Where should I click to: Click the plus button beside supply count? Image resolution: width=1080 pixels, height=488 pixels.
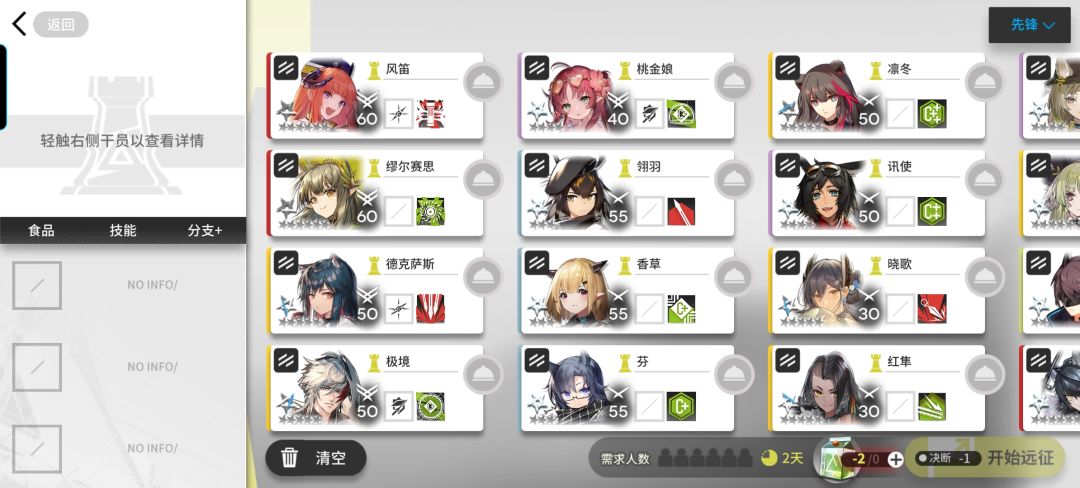[895, 460]
